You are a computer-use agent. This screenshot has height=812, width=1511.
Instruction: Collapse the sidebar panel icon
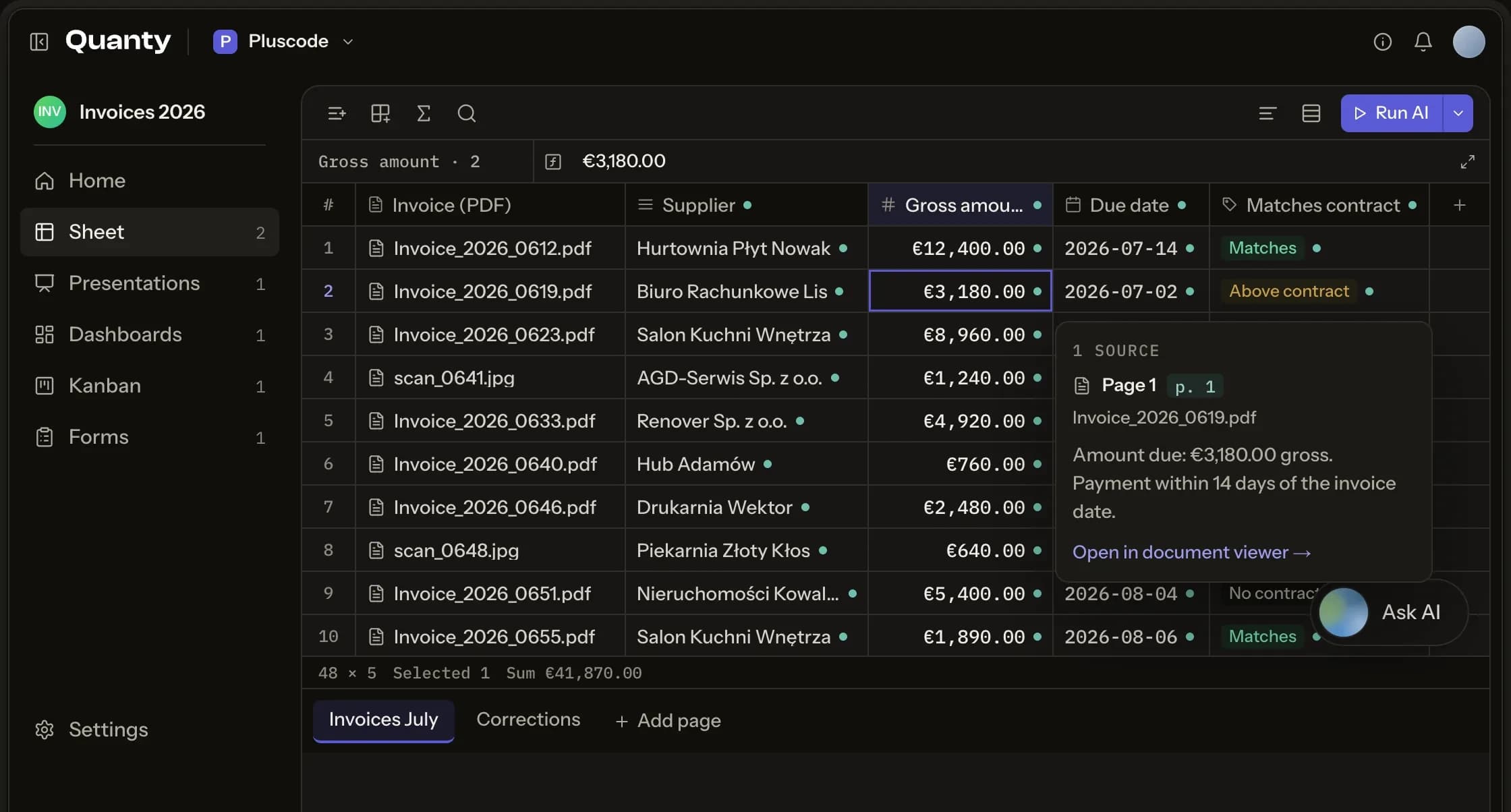click(39, 42)
